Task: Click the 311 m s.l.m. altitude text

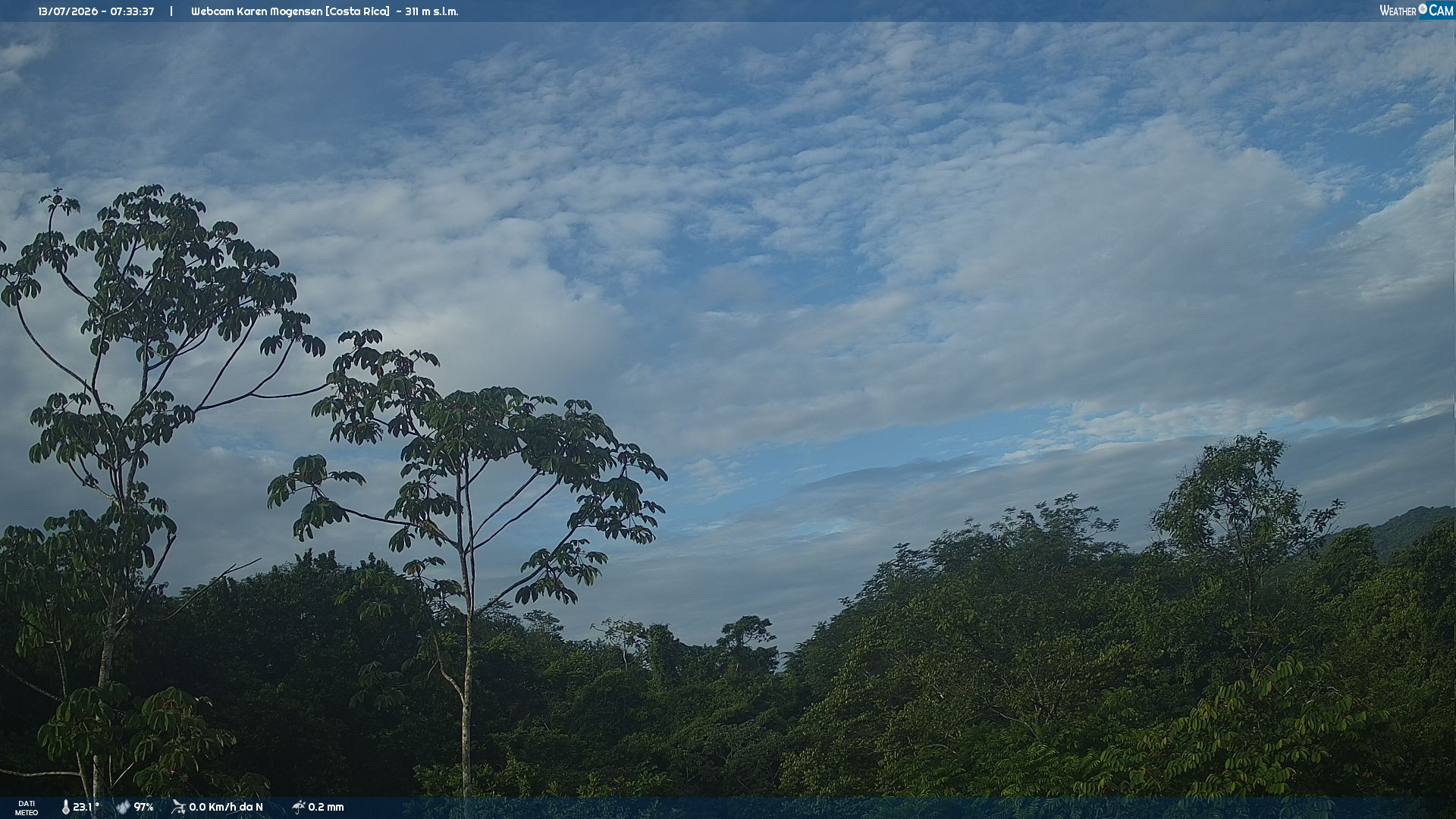Action: (x=431, y=11)
